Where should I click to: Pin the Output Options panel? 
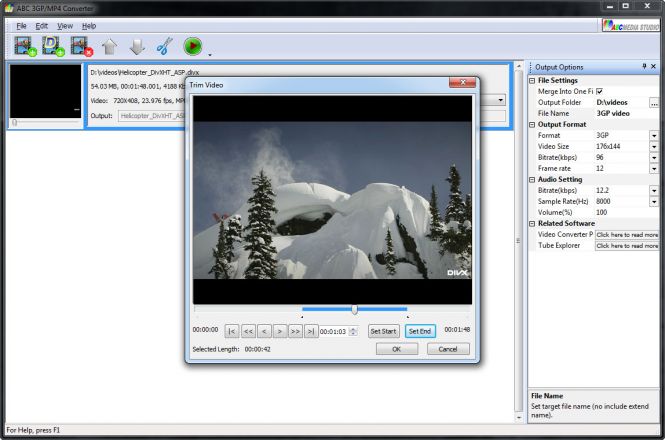(x=644, y=66)
